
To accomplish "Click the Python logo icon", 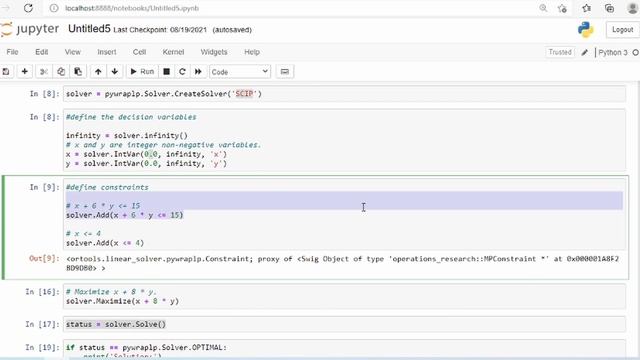I will pos(585,30).
